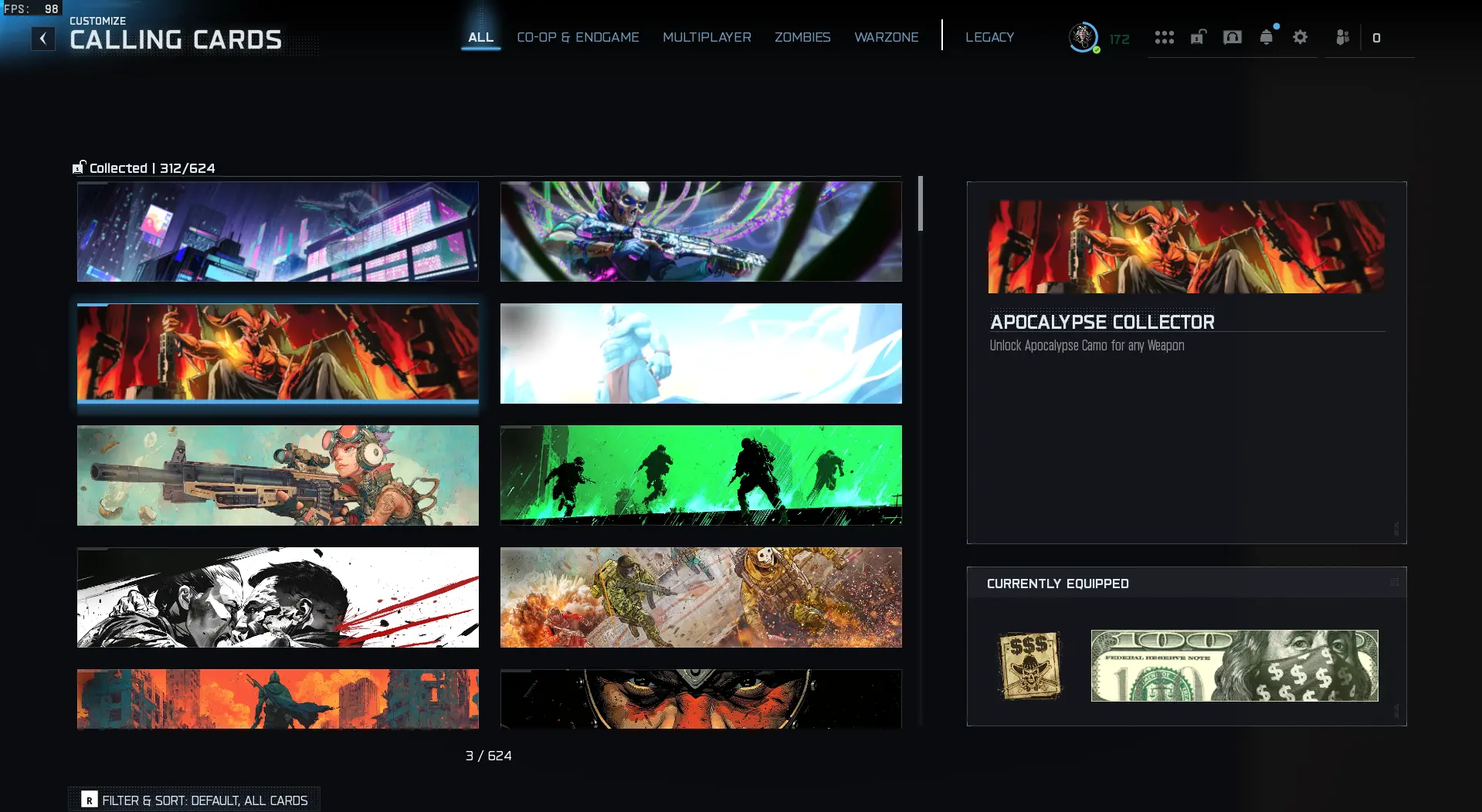Click the equipped hundred dollar bill card
1482x812 pixels.
(x=1233, y=665)
